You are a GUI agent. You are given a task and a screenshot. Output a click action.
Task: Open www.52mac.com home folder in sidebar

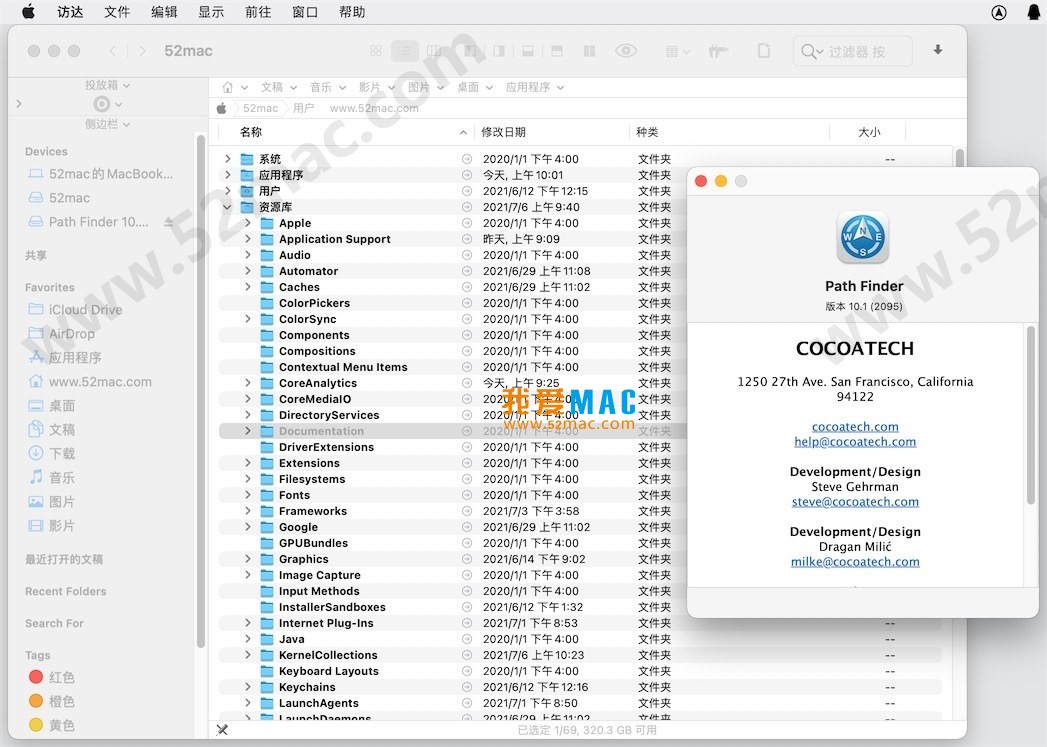click(89, 382)
